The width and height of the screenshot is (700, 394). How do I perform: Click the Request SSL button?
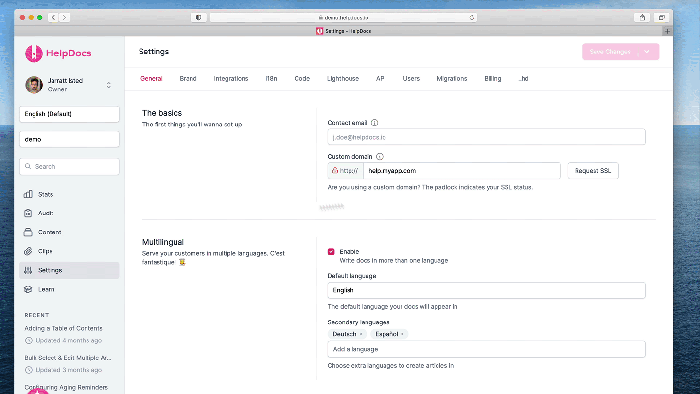(x=593, y=170)
